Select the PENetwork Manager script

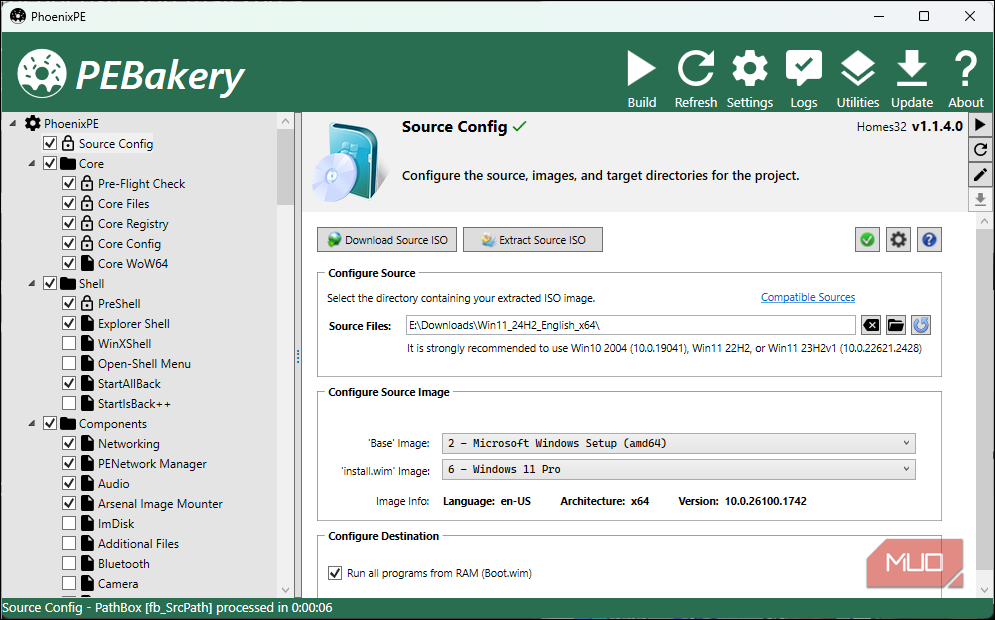click(x=152, y=464)
